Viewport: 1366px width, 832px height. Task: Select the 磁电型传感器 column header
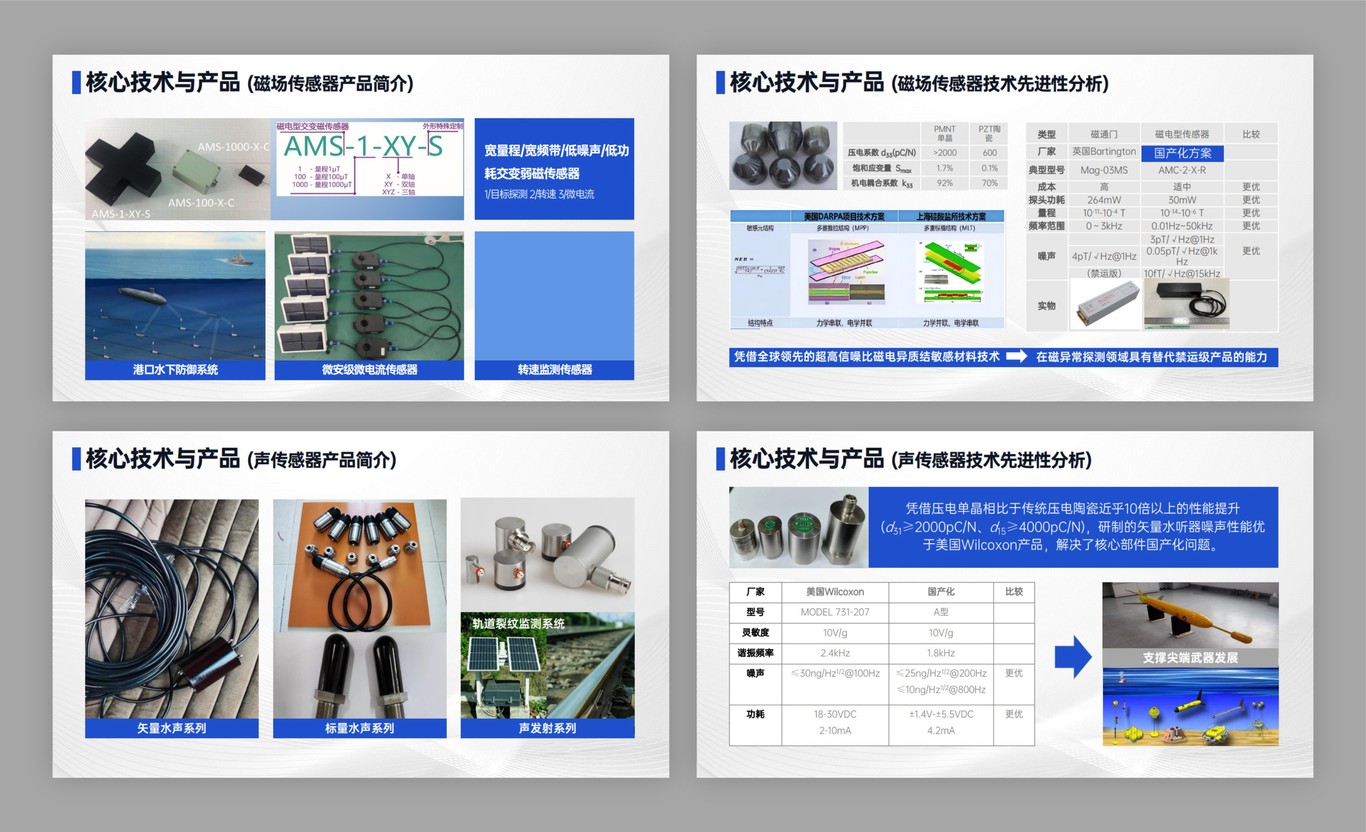[x=1182, y=134]
